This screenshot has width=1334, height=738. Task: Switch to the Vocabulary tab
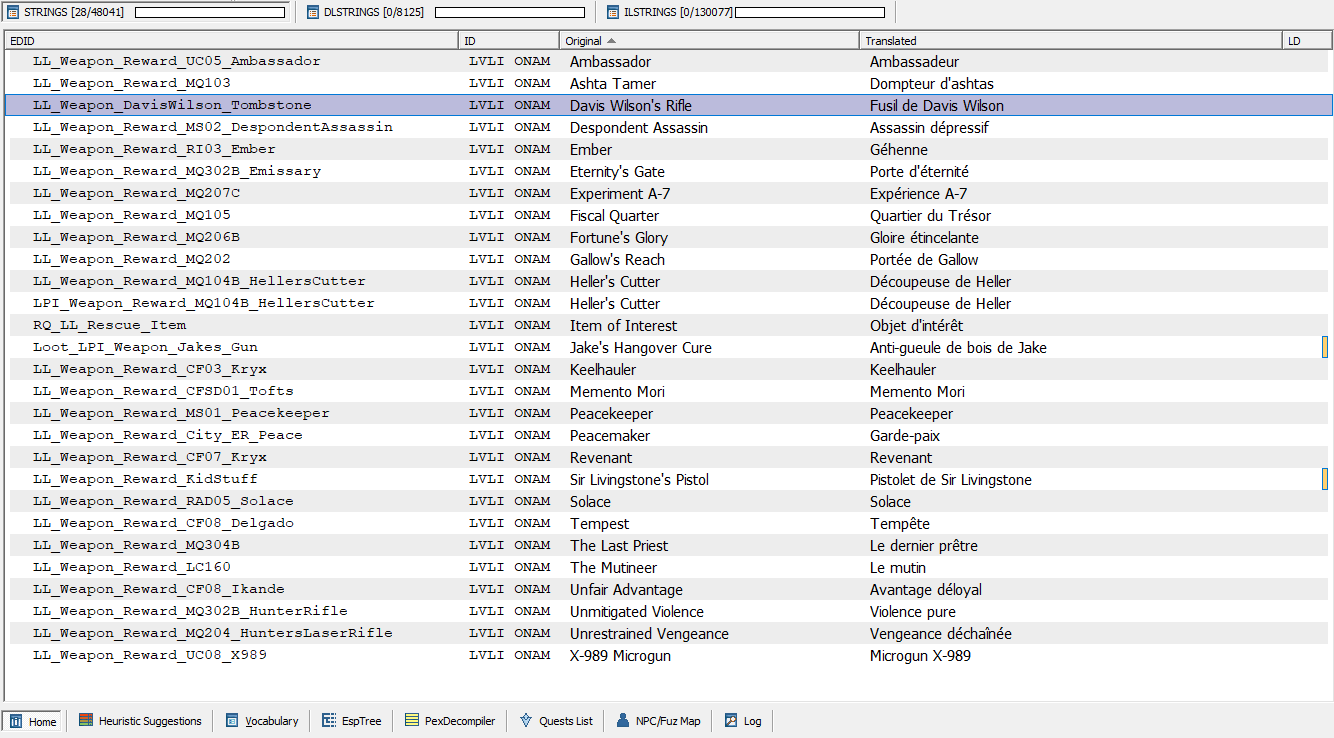pyautogui.click(x=262, y=721)
